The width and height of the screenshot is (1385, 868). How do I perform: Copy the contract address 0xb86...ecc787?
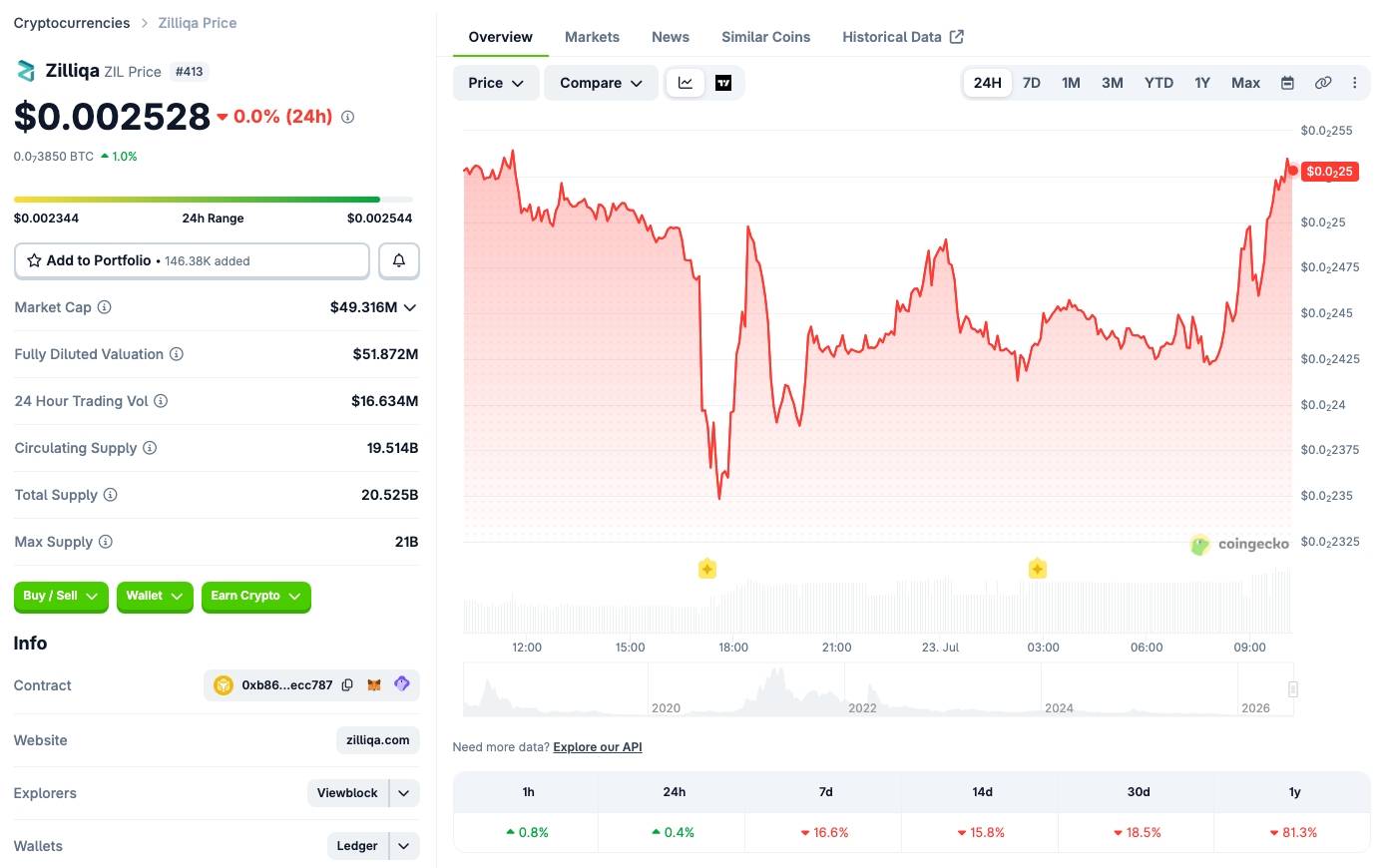347,685
